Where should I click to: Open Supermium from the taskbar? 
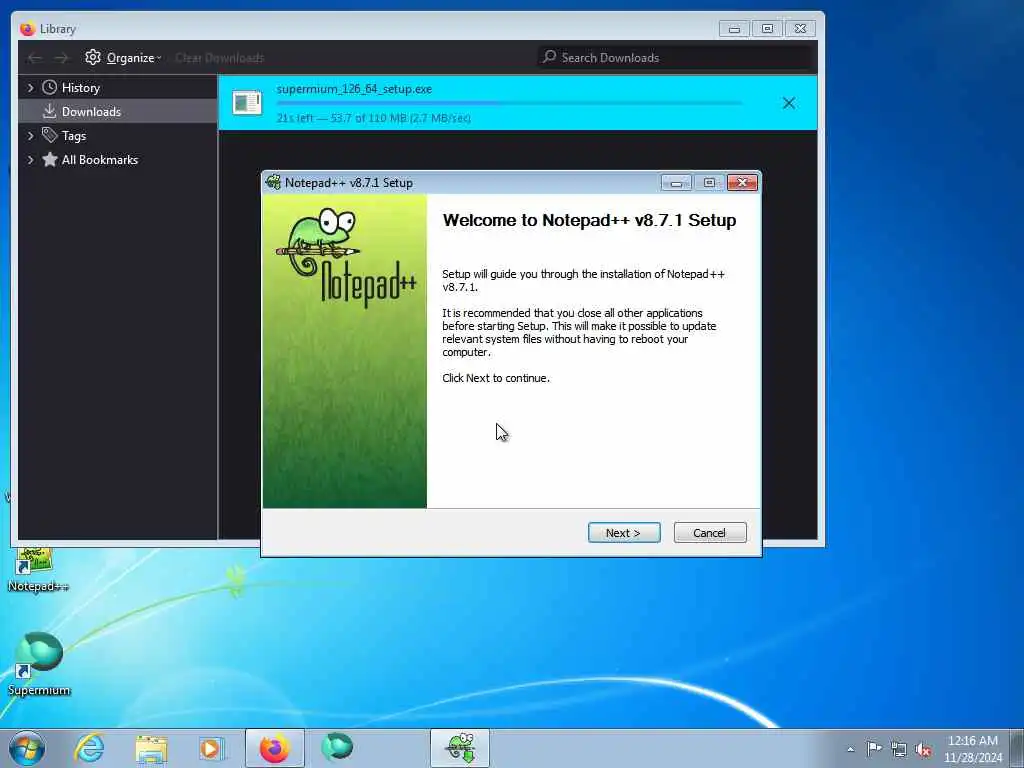point(337,748)
